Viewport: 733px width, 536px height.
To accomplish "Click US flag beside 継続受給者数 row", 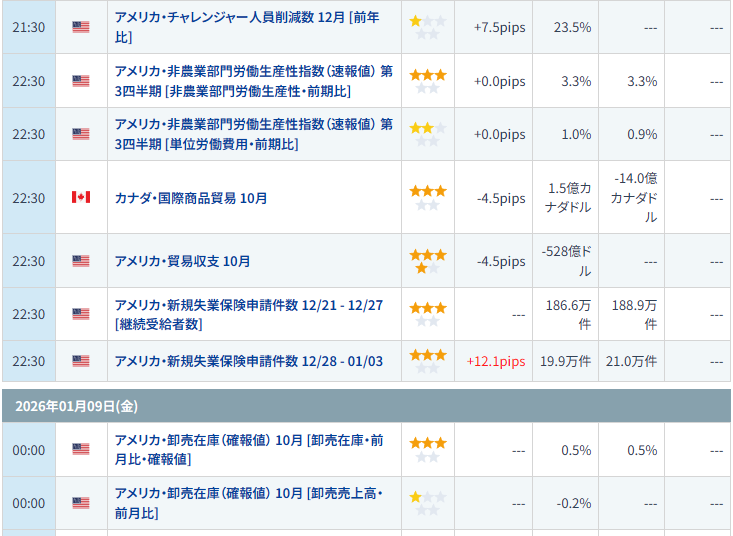I will pyautogui.click(x=81, y=314).
